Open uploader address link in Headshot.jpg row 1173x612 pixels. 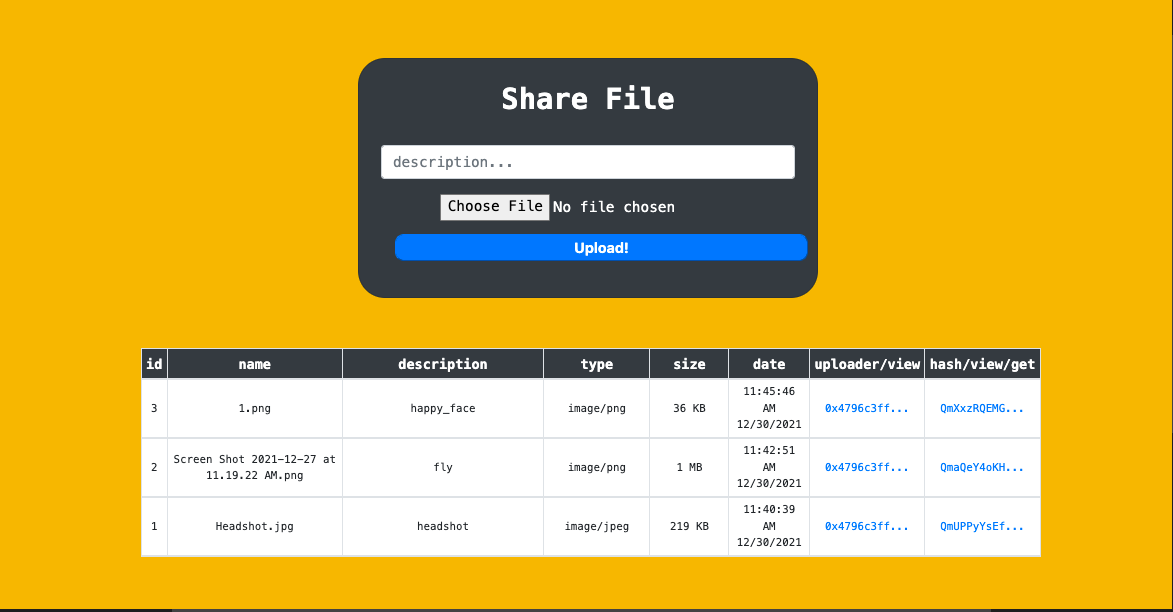point(866,526)
